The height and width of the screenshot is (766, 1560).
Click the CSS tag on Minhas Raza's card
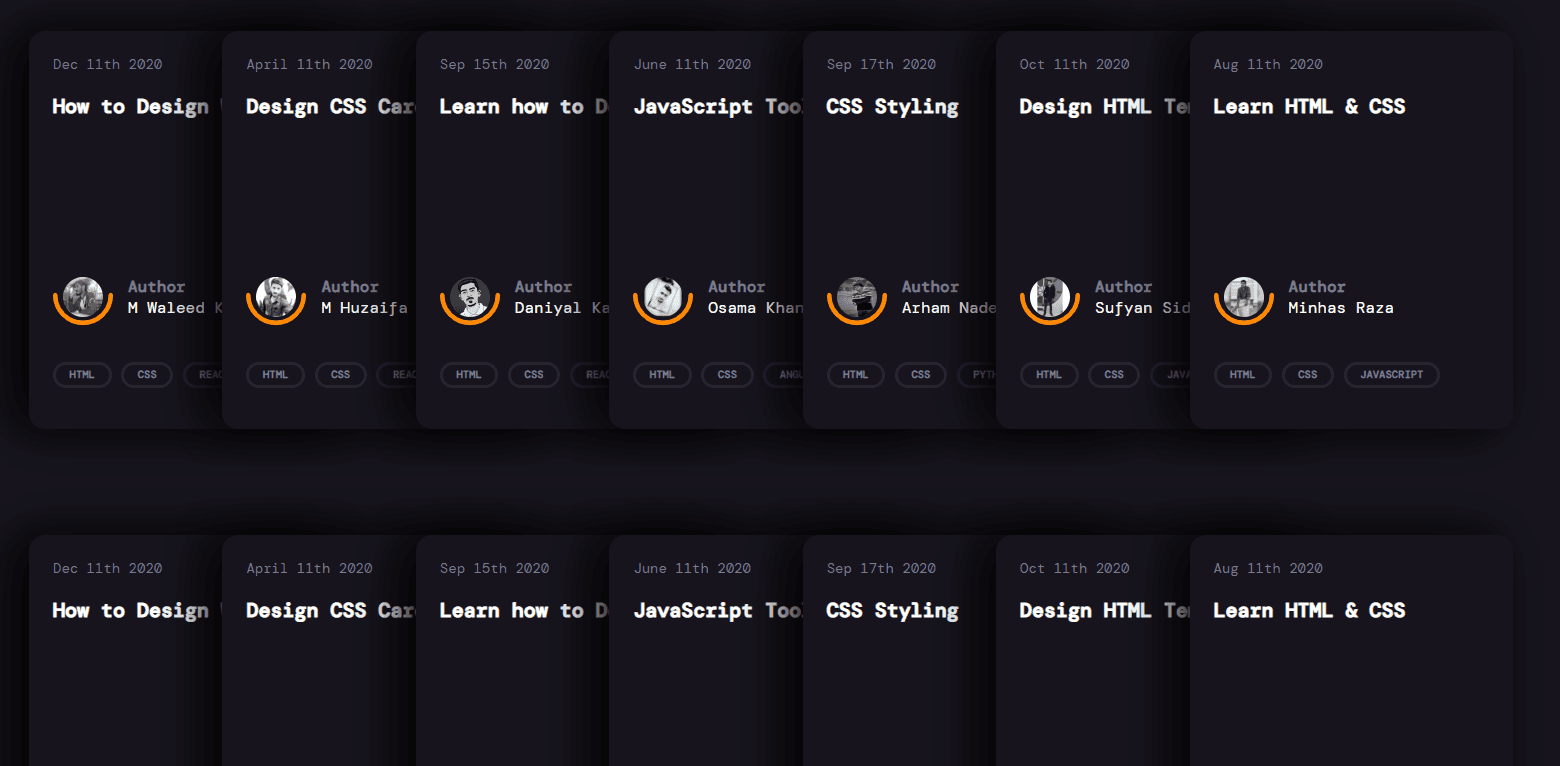1307,375
